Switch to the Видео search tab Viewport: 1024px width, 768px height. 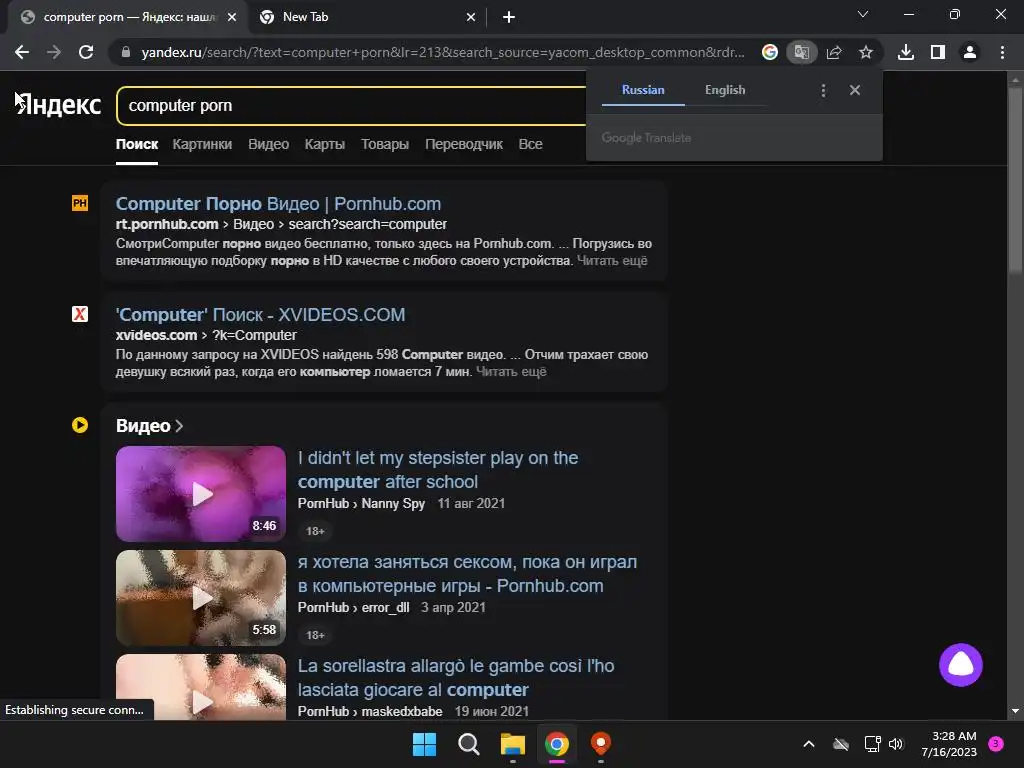coord(268,144)
